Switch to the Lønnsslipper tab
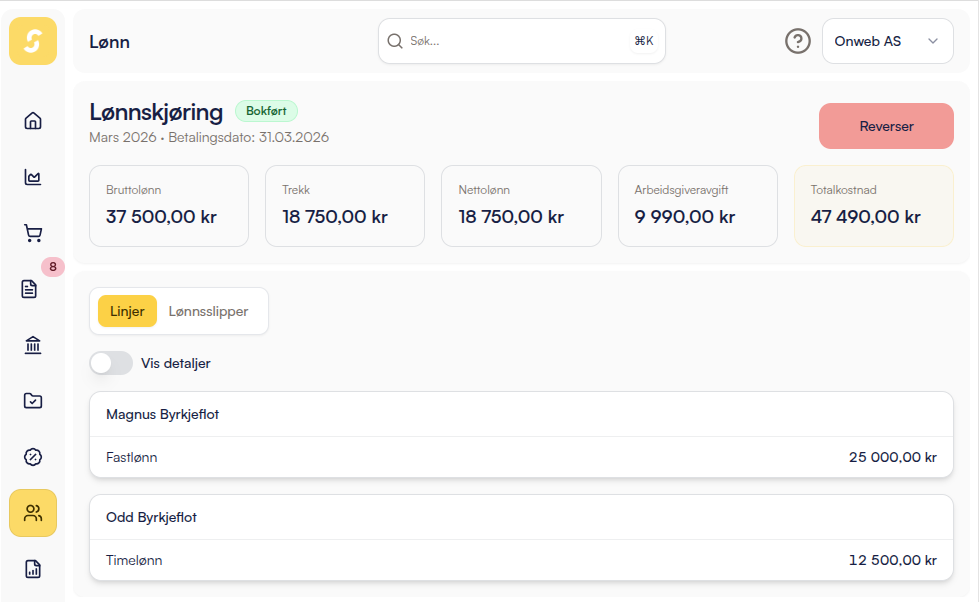This screenshot has height=602, width=979. point(208,311)
